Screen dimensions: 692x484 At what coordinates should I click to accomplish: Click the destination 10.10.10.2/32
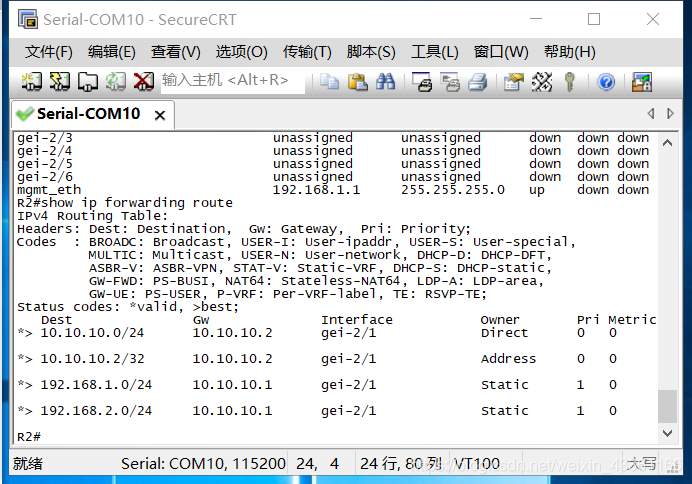(x=92, y=359)
